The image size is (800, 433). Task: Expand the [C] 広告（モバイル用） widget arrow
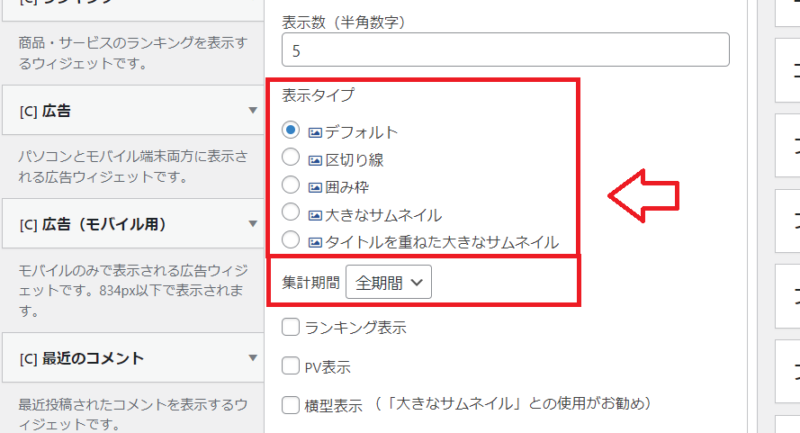pyautogui.click(x=253, y=223)
